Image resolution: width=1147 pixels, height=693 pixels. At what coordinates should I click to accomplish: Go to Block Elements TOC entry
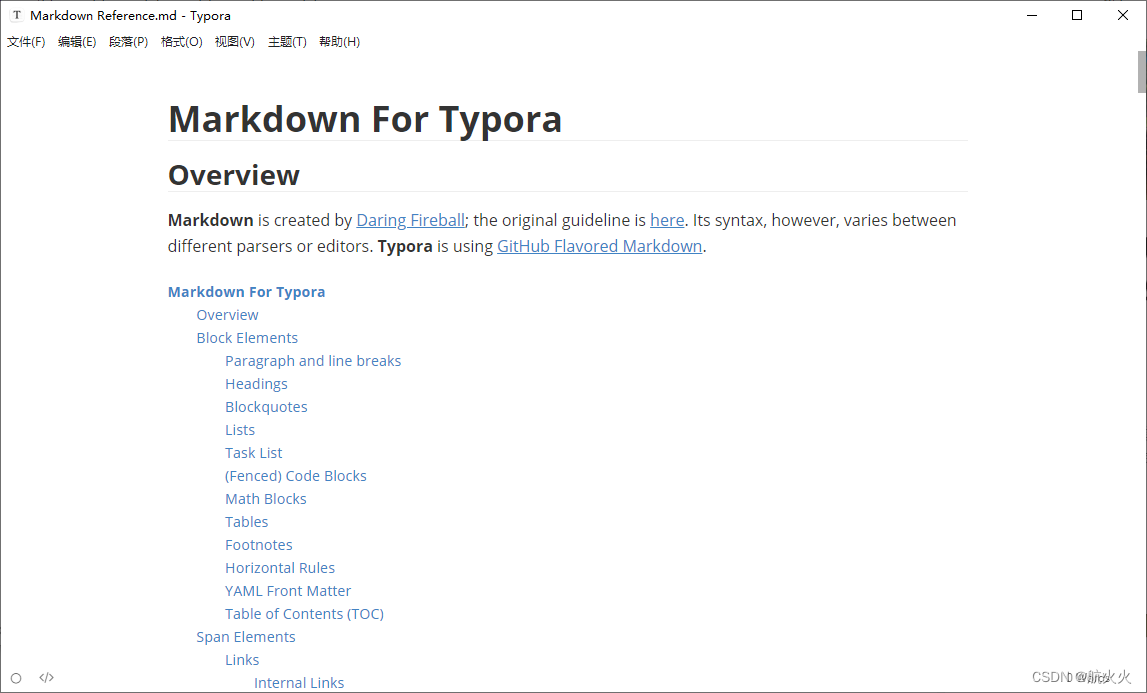247,338
